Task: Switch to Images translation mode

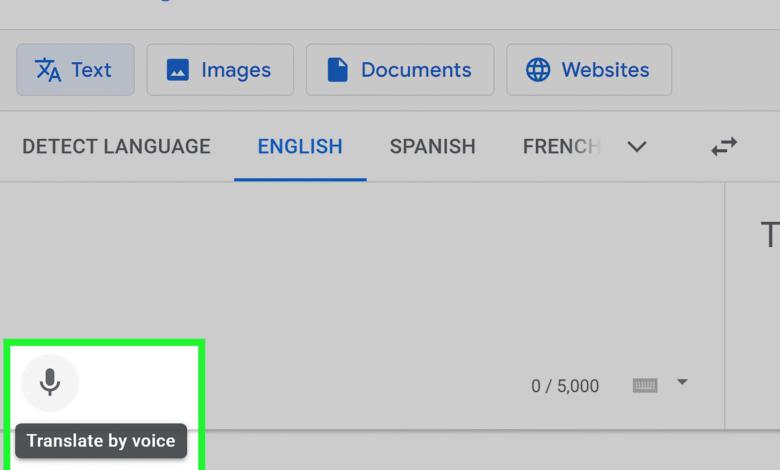Action: [x=220, y=70]
